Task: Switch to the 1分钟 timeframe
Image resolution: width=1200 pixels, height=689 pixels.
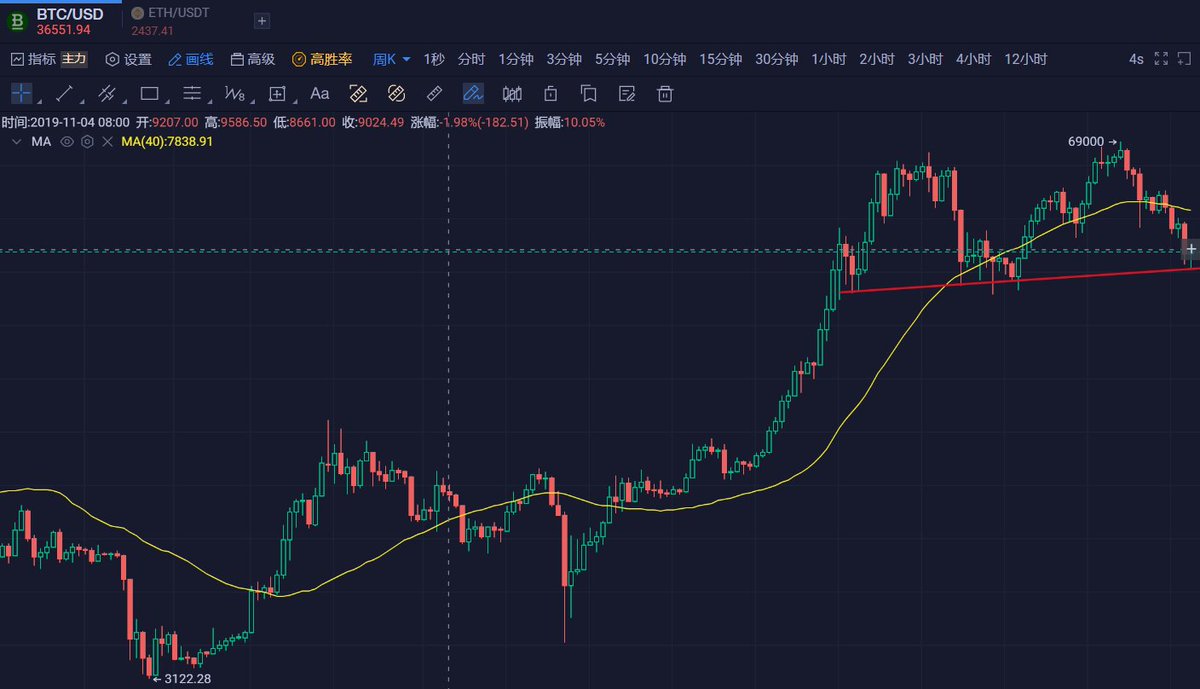Action: click(x=516, y=59)
